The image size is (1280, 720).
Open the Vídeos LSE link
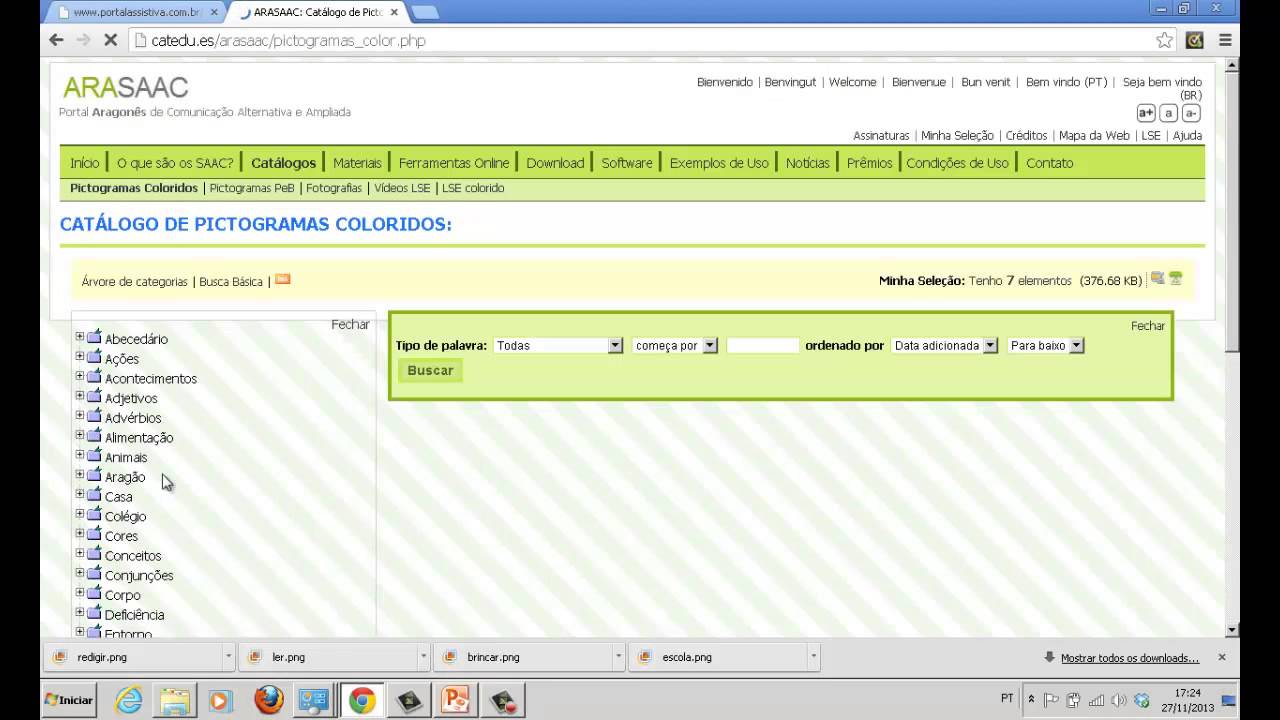402,188
